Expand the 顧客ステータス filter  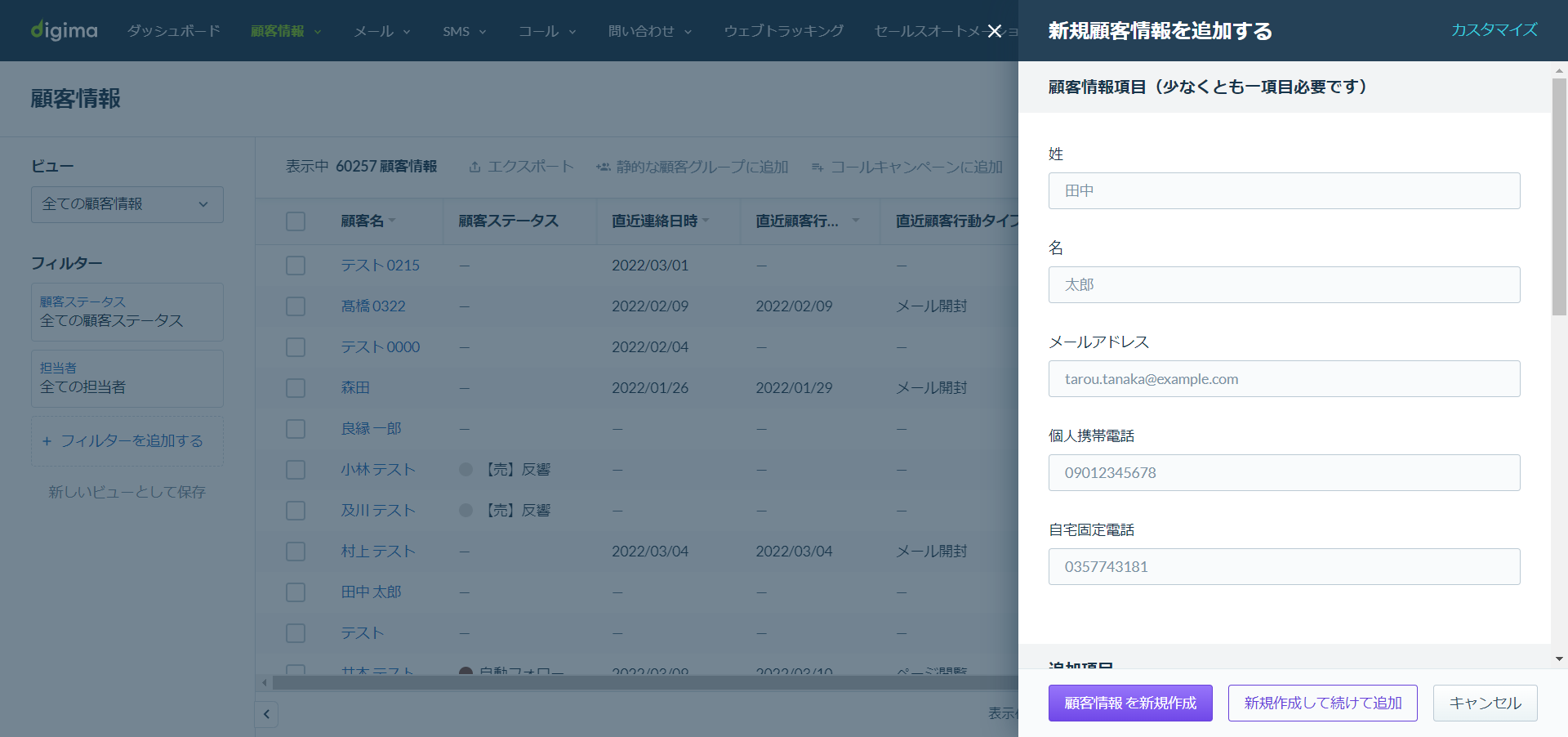(x=127, y=312)
